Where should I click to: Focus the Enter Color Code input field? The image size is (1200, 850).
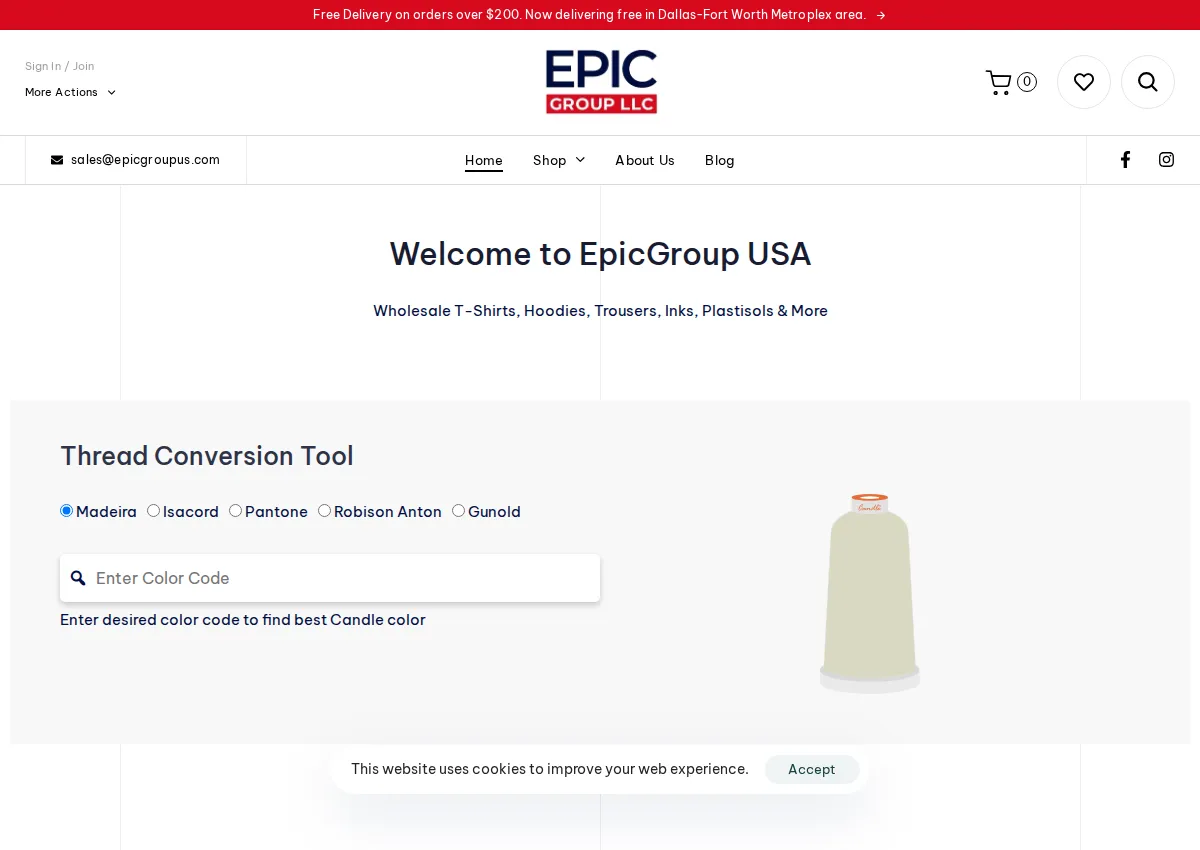coord(330,578)
